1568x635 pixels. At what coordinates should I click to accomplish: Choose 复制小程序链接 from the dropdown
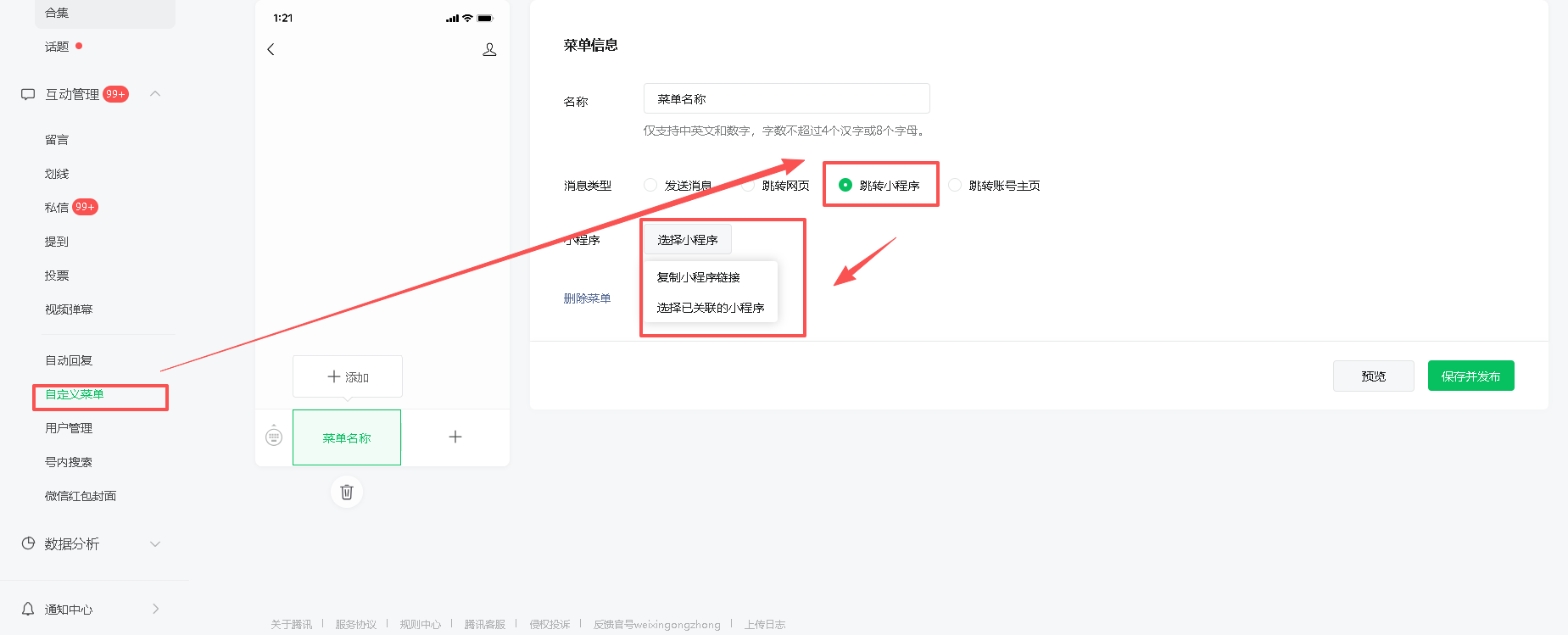pyautogui.click(x=698, y=277)
